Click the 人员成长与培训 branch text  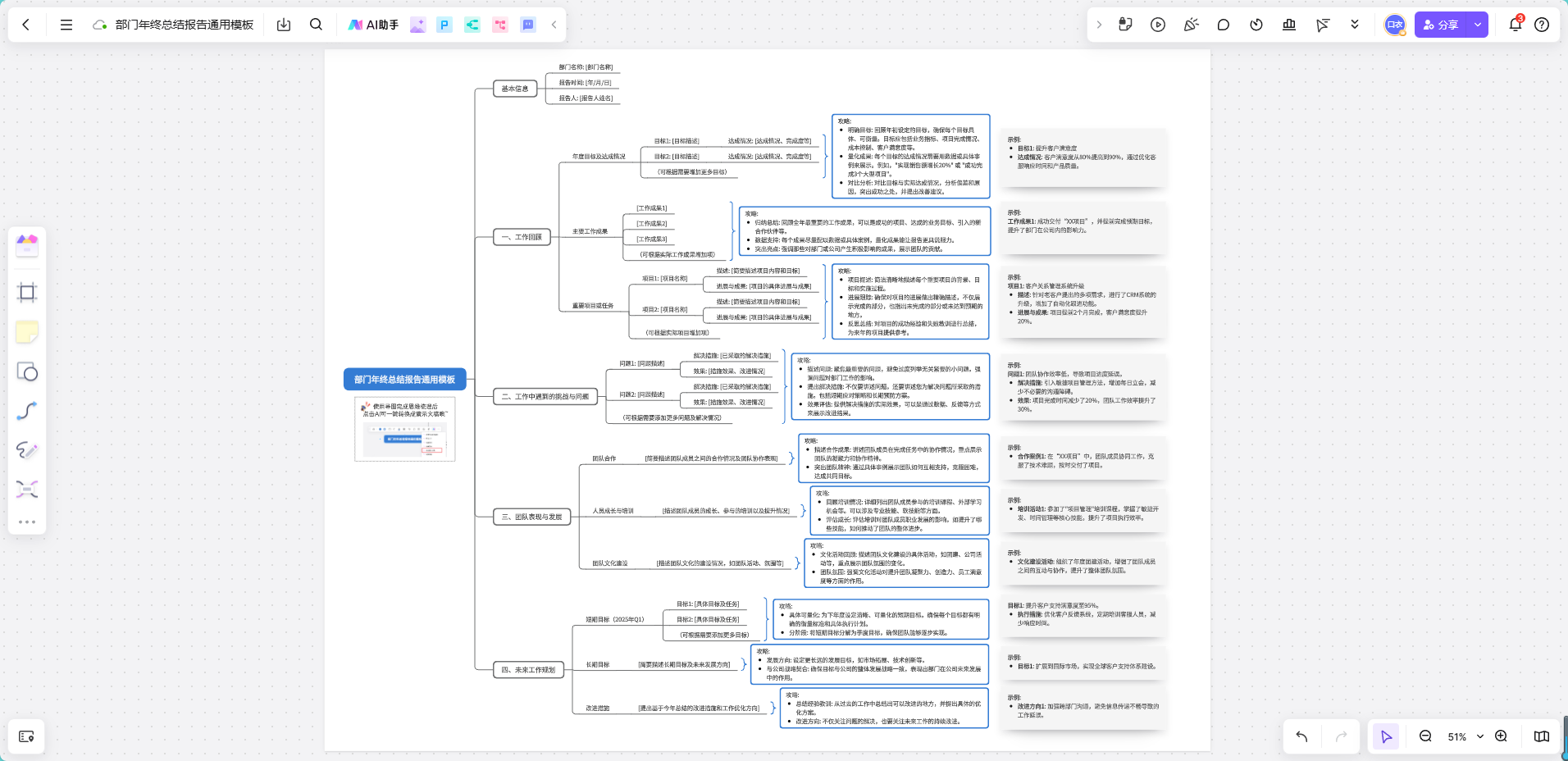coord(613,511)
